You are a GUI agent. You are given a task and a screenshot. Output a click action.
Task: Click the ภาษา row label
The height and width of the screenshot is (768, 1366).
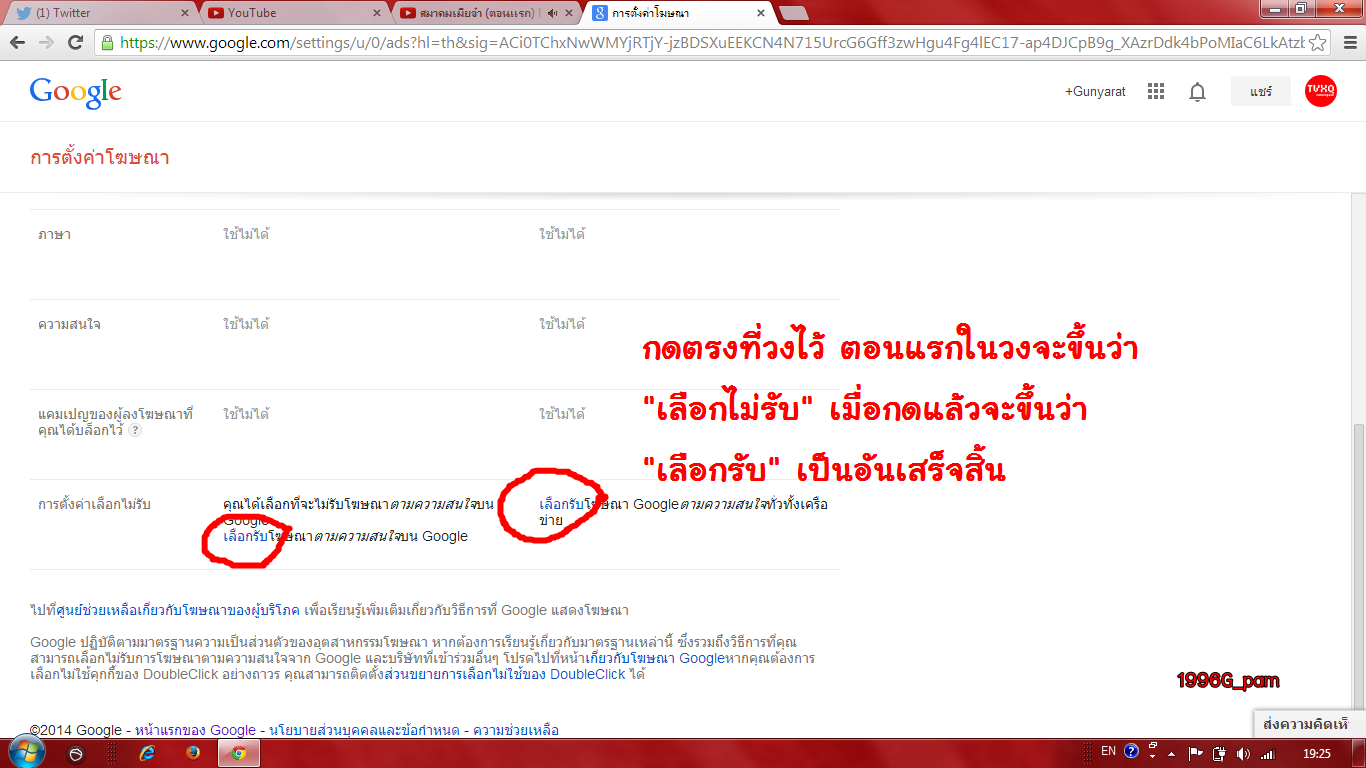(x=54, y=235)
